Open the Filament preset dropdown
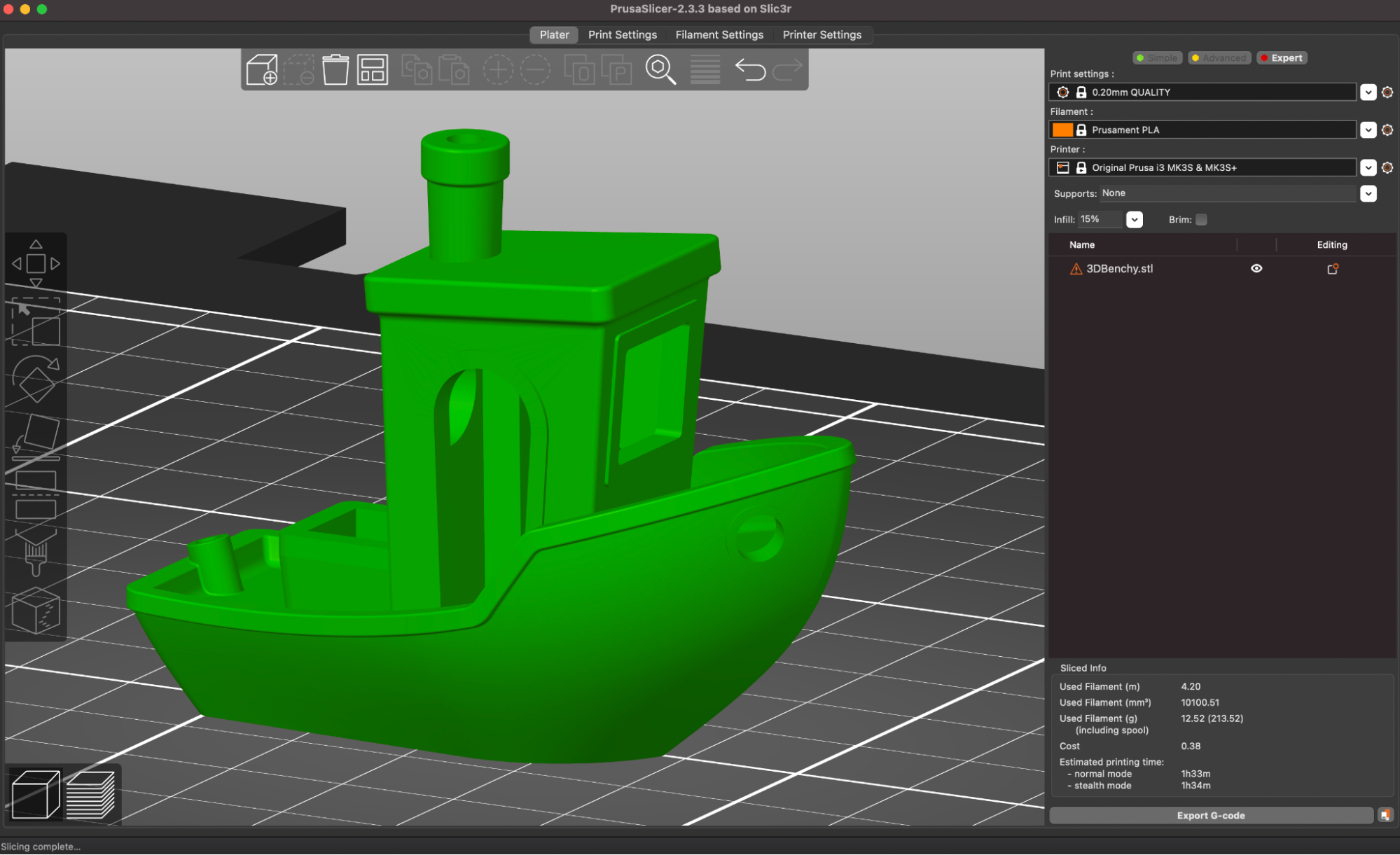 click(1368, 130)
